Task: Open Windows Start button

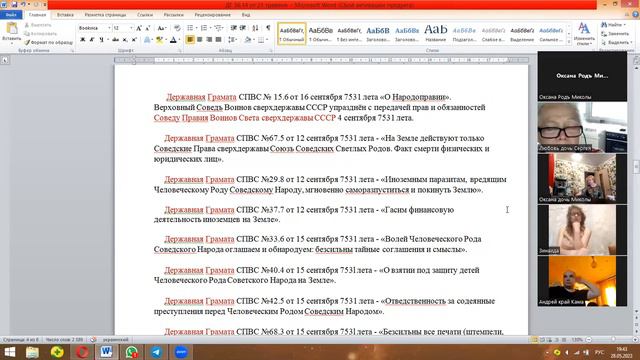Action: pos(9,352)
